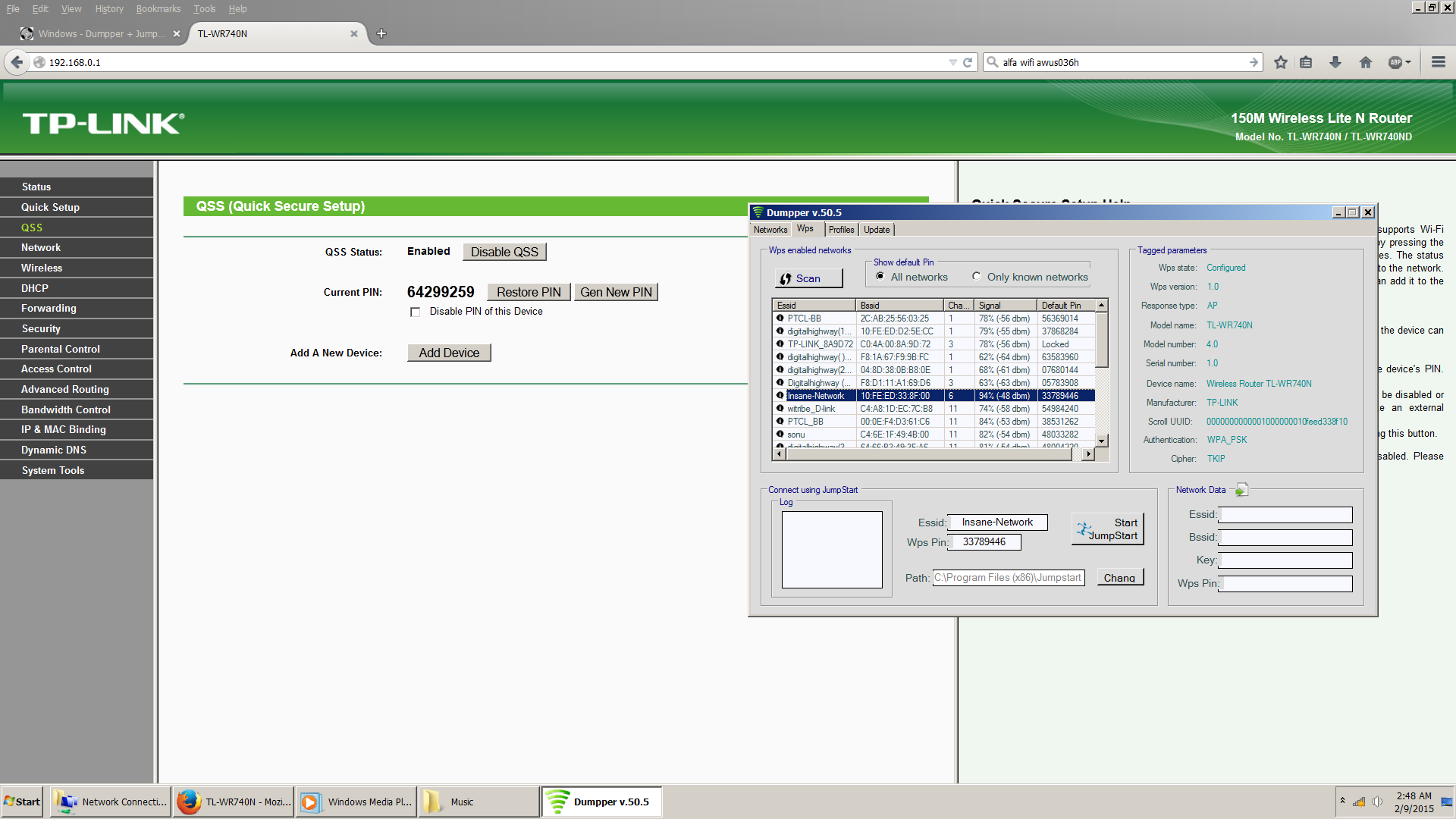Click the JumpStart Log box
Image resolution: width=1456 pixels, height=819 pixels.
pos(832,550)
